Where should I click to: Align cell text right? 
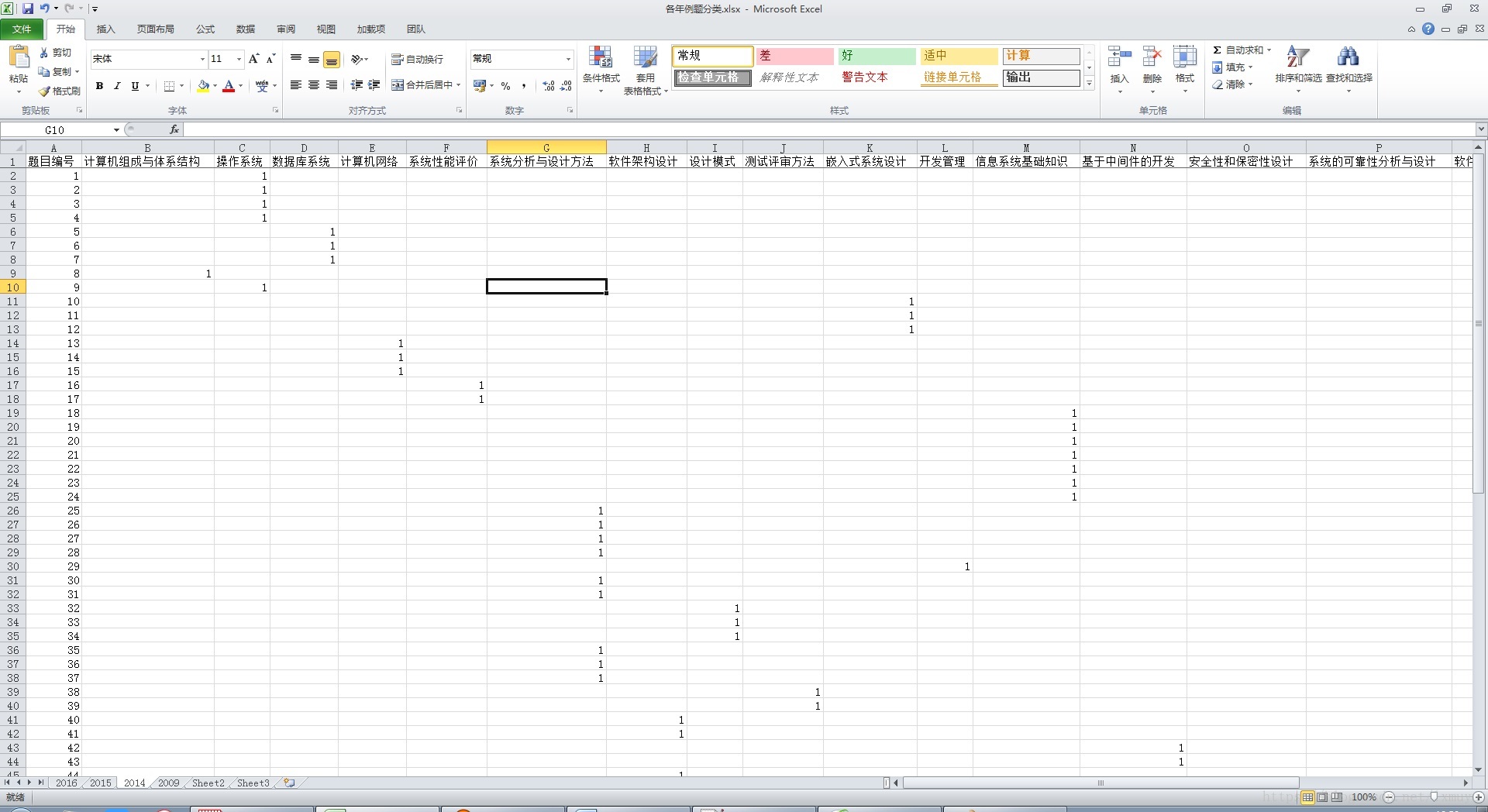332,85
